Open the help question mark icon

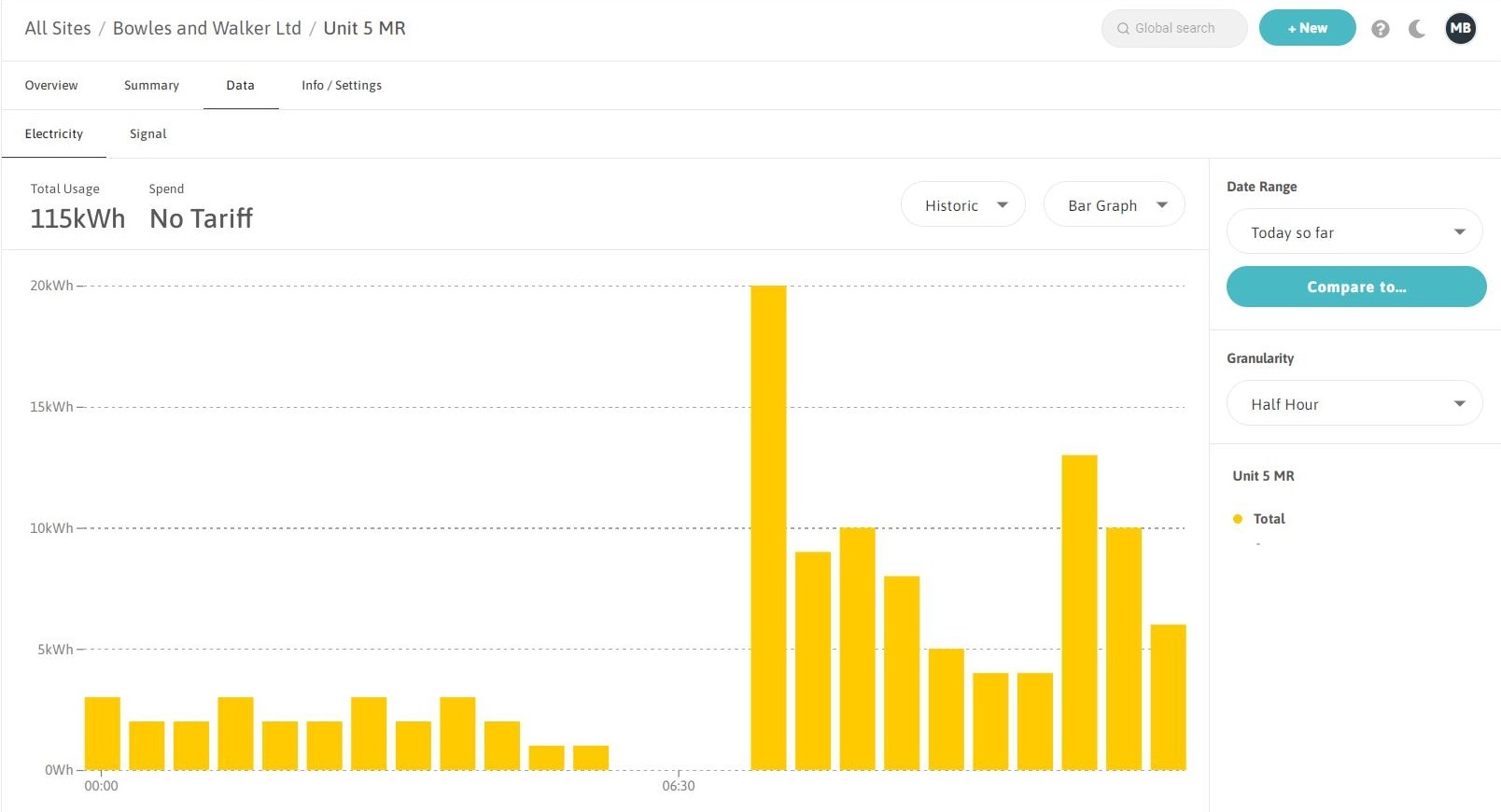coord(1381,29)
